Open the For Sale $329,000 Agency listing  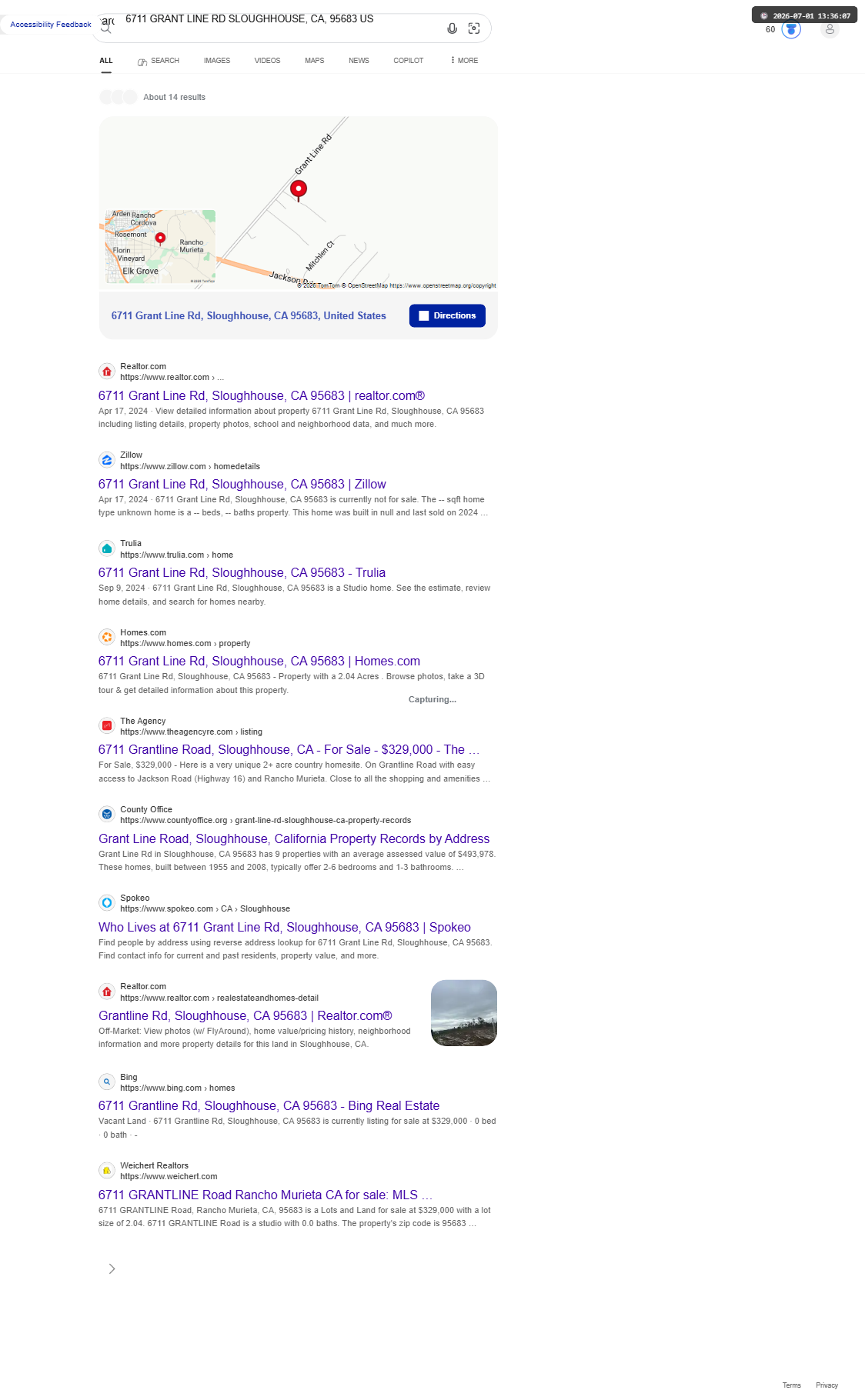(x=289, y=750)
